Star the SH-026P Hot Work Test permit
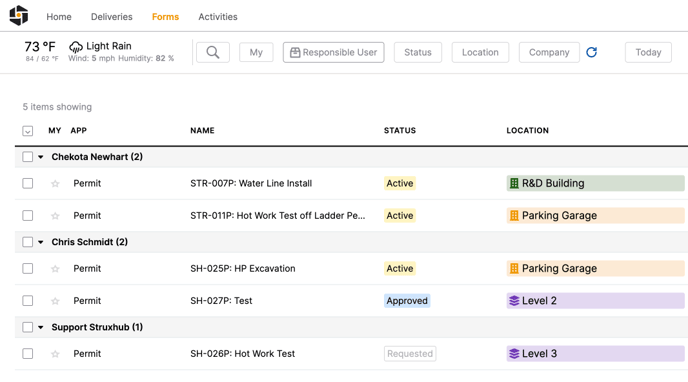Screen dimensions: 688x382 coord(55,354)
